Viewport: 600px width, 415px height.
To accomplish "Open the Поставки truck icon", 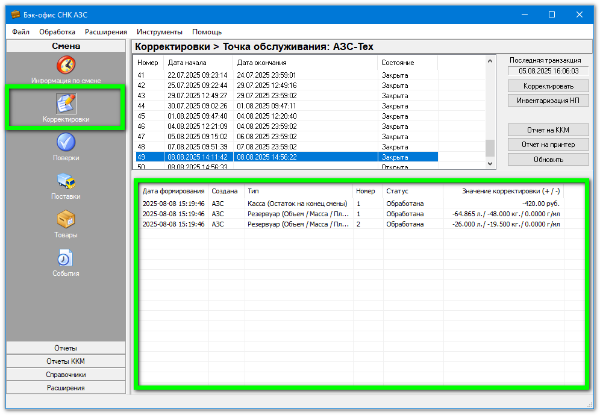I will coord(66,183).
